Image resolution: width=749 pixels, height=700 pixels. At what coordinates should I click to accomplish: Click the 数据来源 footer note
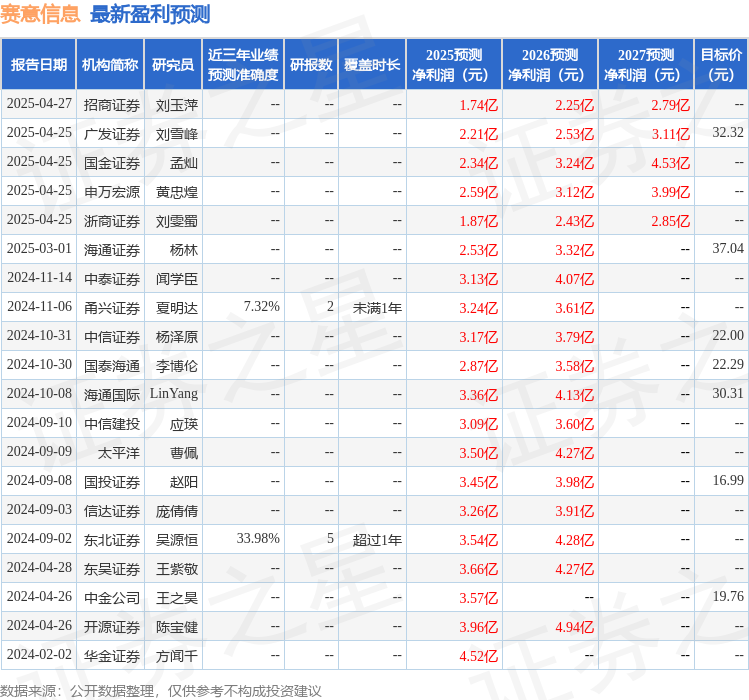click(160, 691)
